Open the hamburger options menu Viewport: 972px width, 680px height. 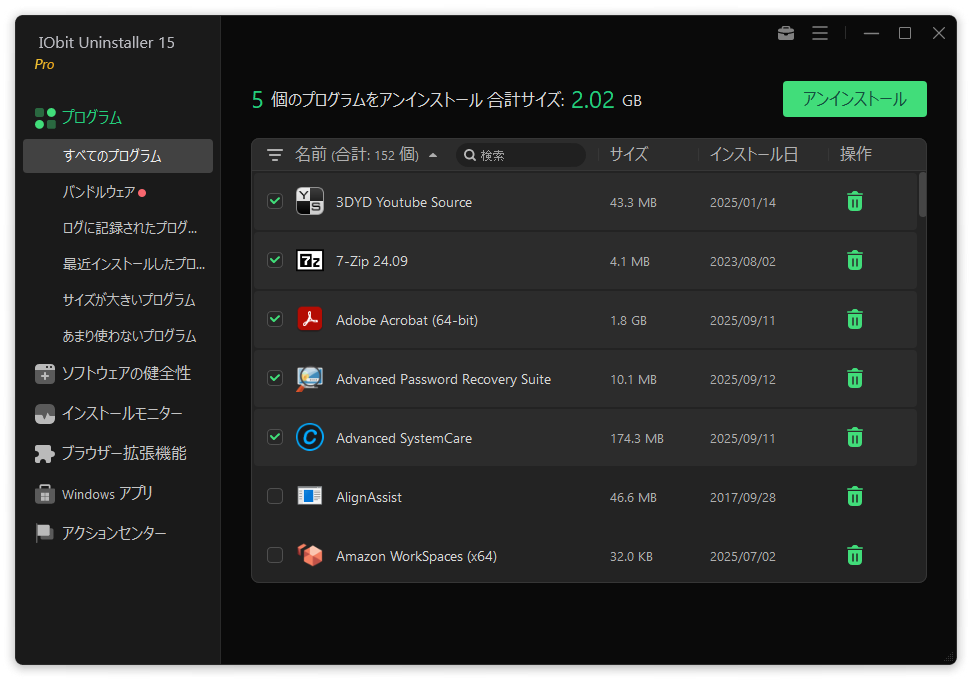(x=820, y=33)
